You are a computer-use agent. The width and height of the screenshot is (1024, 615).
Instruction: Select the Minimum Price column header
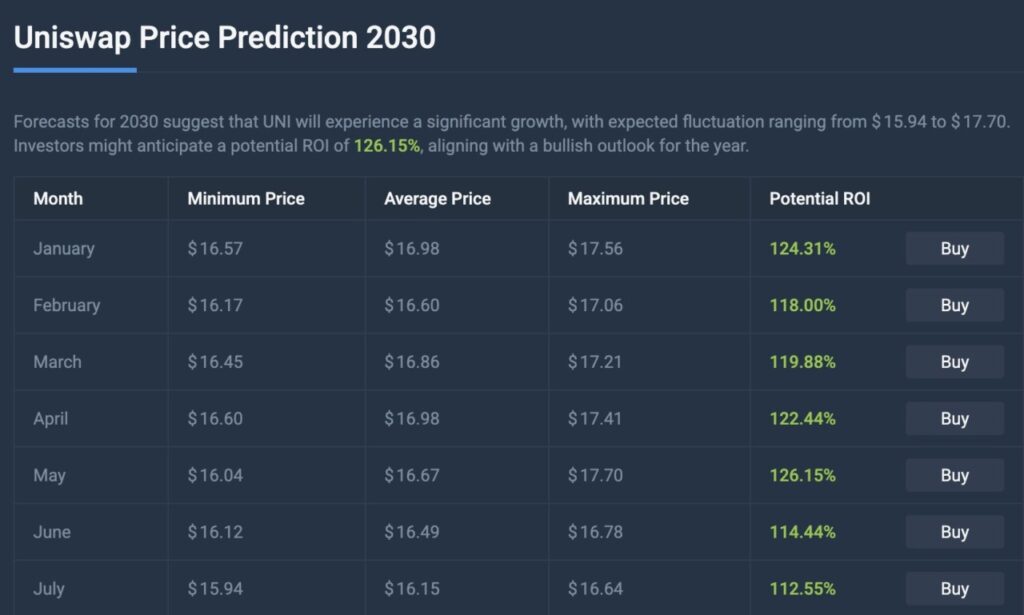pyautogui.click(x=245, y=198)
